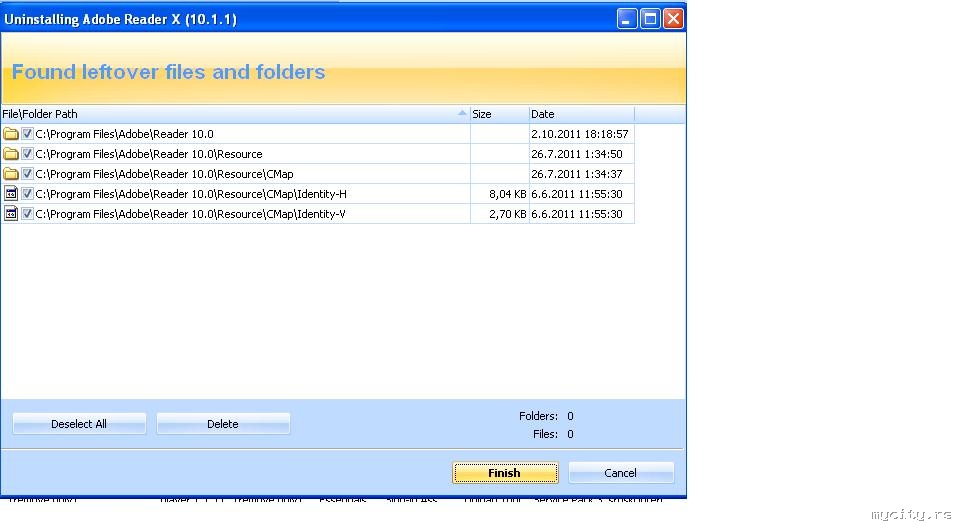959x527 pixels.
Task: Uncheck the Identity-H file checkbox
Action: tap(27, 194)
